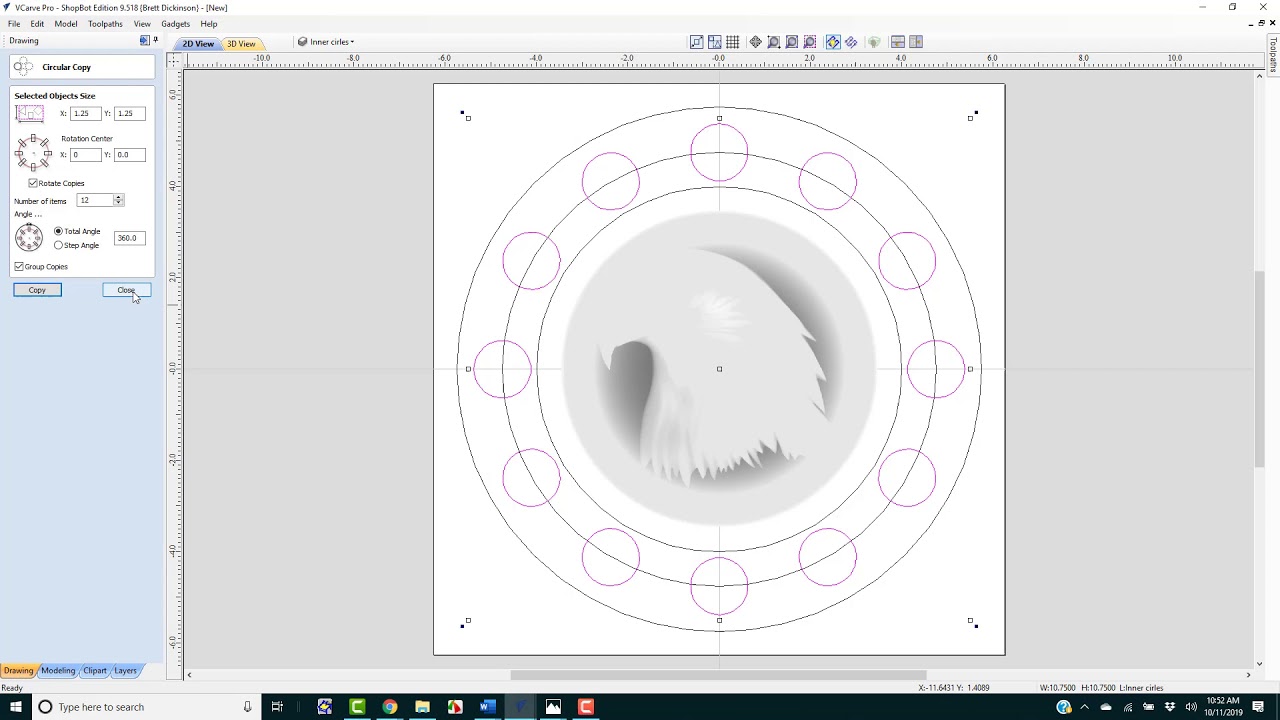
Task: Adjust the Number of items stepper
Action: point(118,200)
